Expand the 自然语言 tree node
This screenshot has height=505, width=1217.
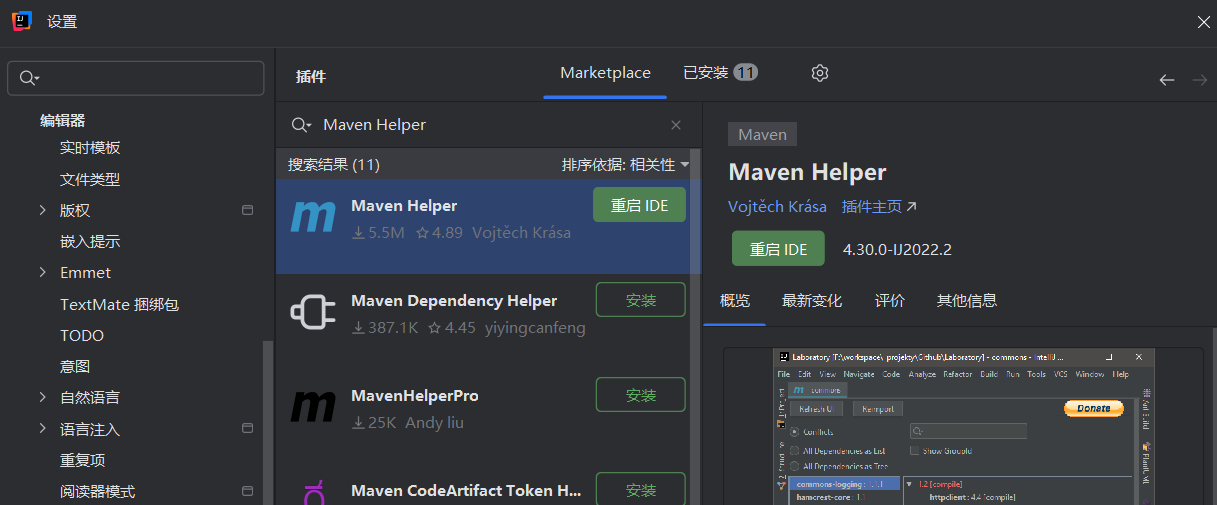[x=42, y=397]
